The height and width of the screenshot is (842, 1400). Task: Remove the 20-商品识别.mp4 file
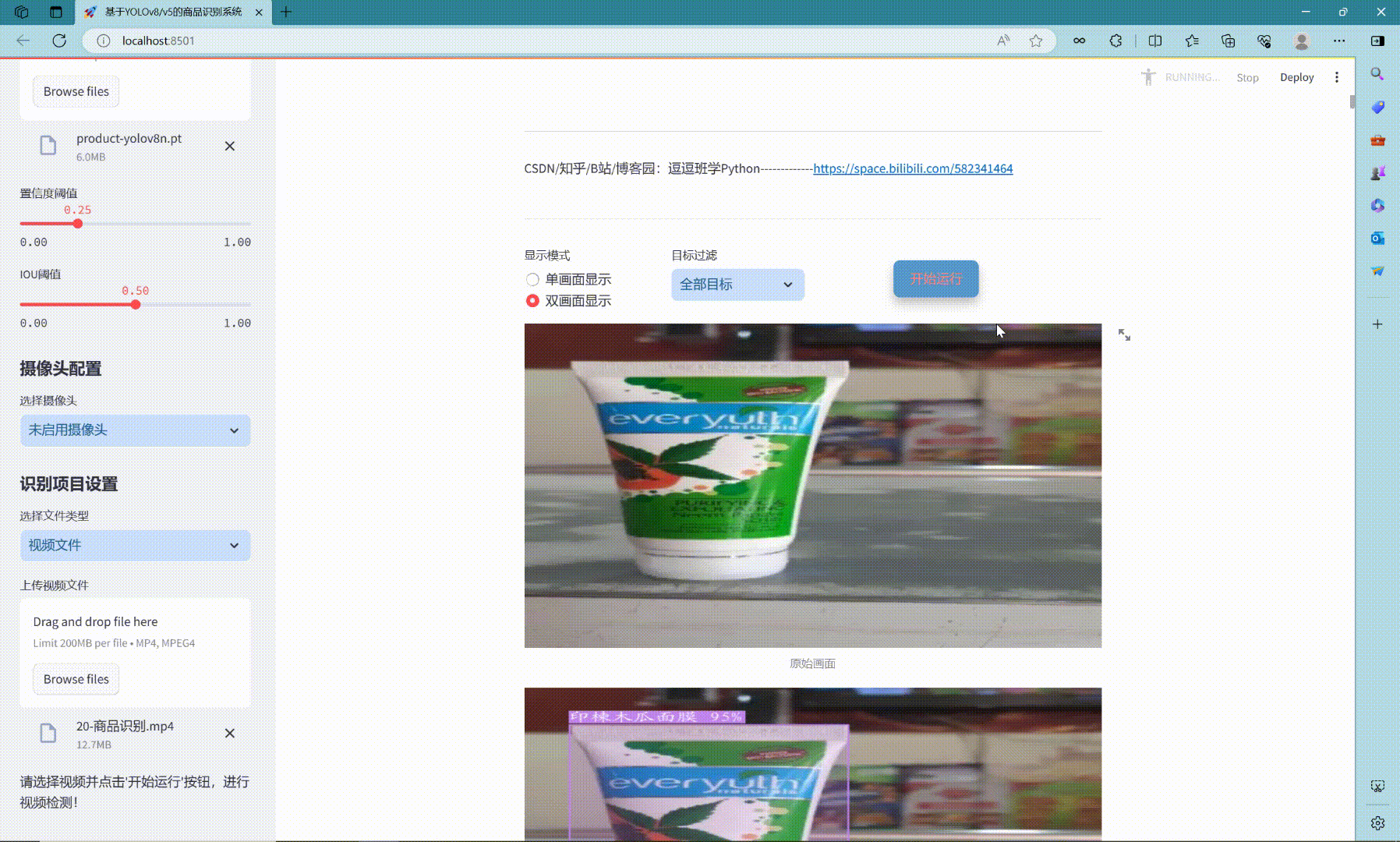click(x=230, y=733)
